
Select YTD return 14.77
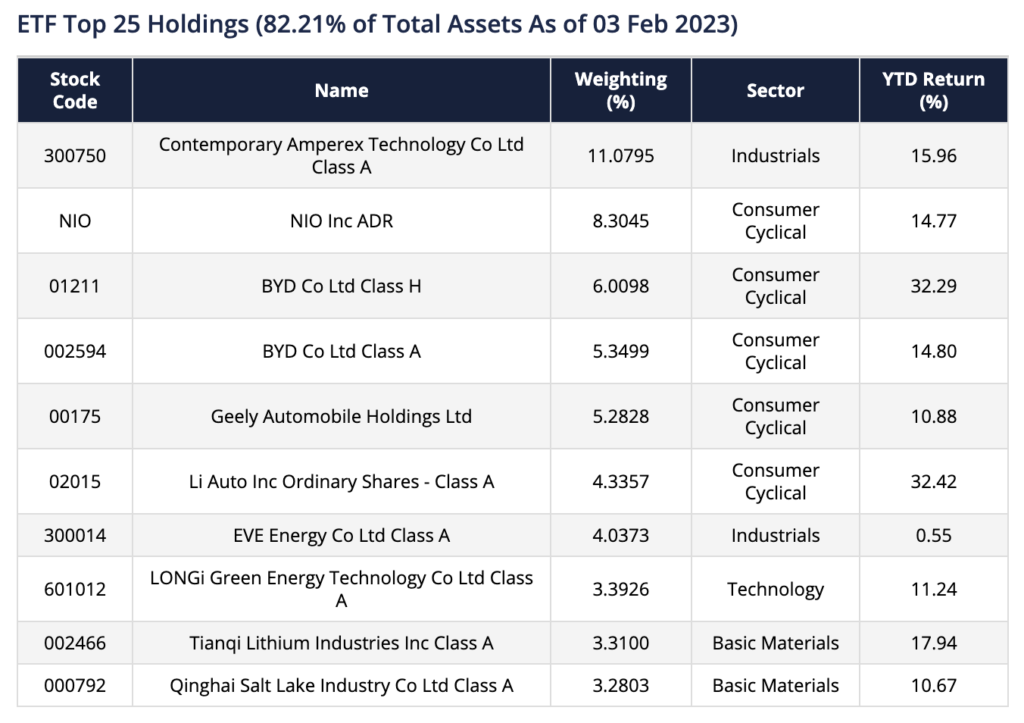tap(933, 221)
